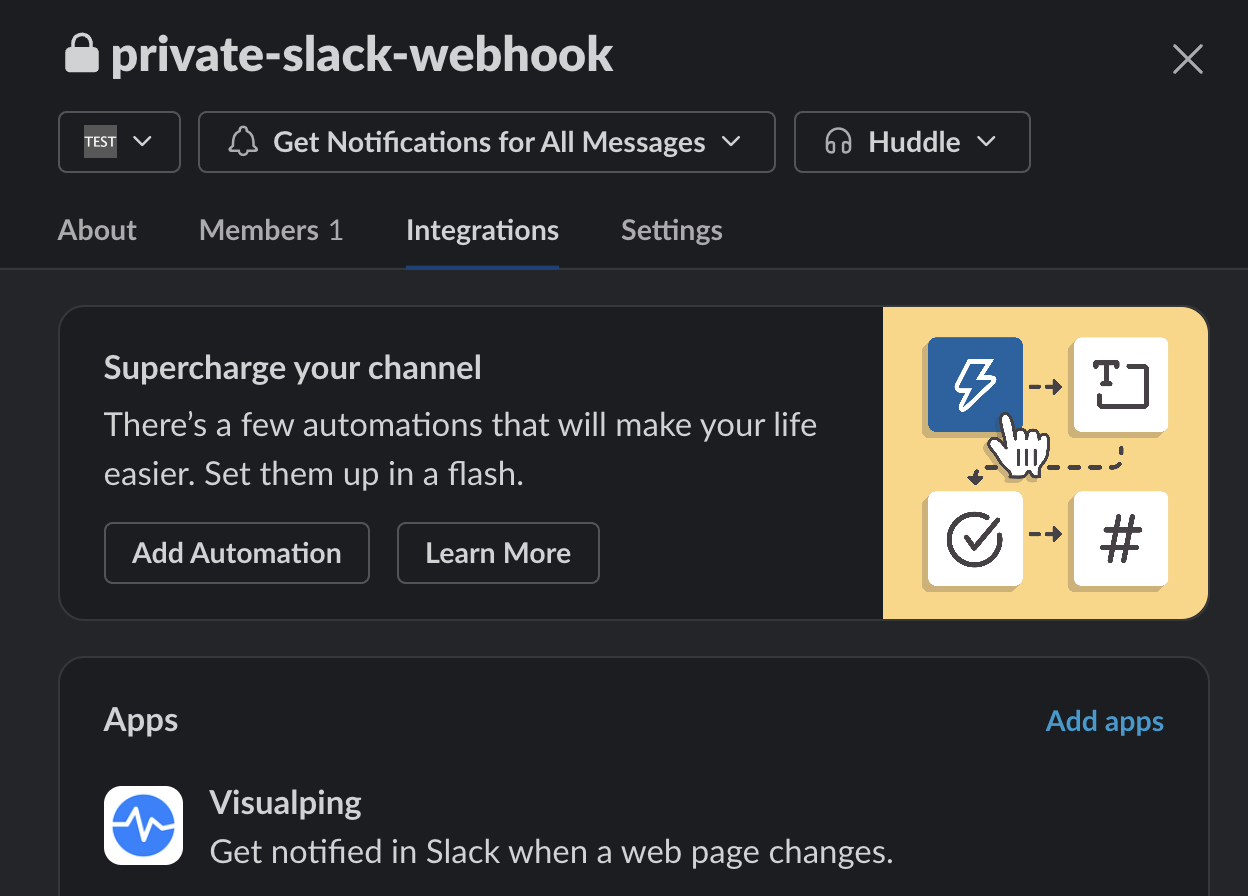This screenshot has height=896, width=1248.
Task: Click the automation illustration banner
Action: coord(1045,463)
